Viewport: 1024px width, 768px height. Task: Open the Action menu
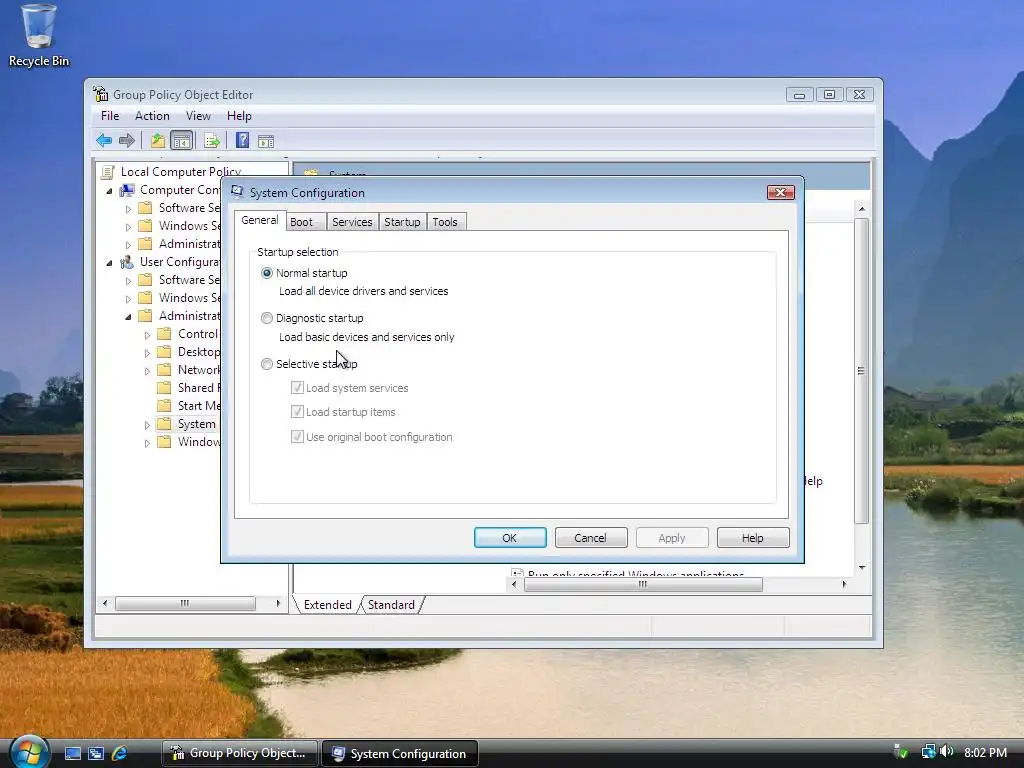pos(152,116)
